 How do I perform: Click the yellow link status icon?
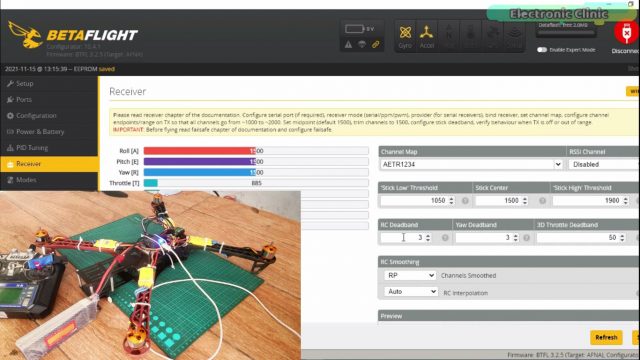(x=376, y=44)
